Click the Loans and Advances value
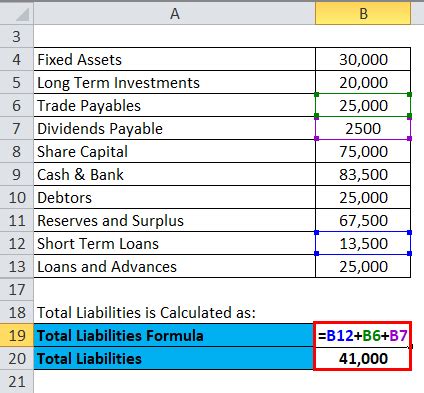 point(363,266)
